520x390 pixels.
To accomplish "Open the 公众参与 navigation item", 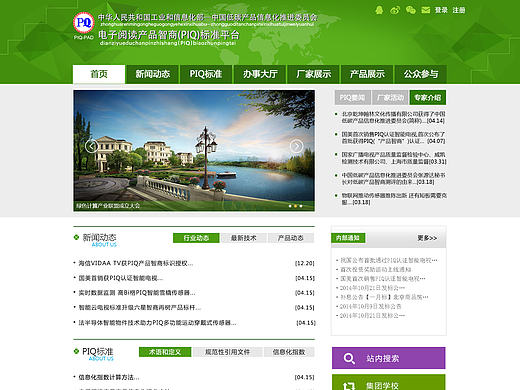I will 421,74.
